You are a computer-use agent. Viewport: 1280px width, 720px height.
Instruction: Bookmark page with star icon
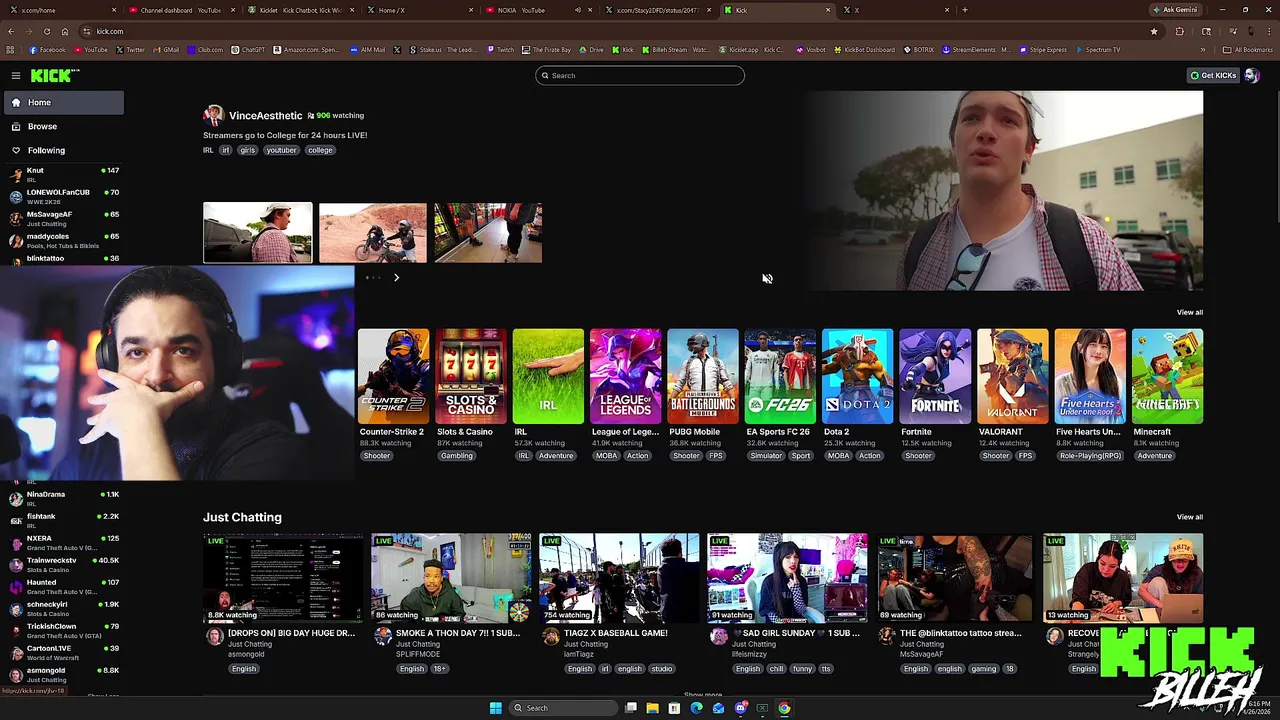(x=1154, y=31)
